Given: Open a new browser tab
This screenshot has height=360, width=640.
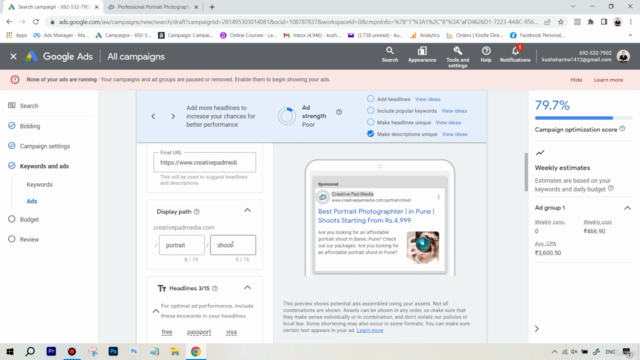Looking at the screenshot, I should click(212, 7).
